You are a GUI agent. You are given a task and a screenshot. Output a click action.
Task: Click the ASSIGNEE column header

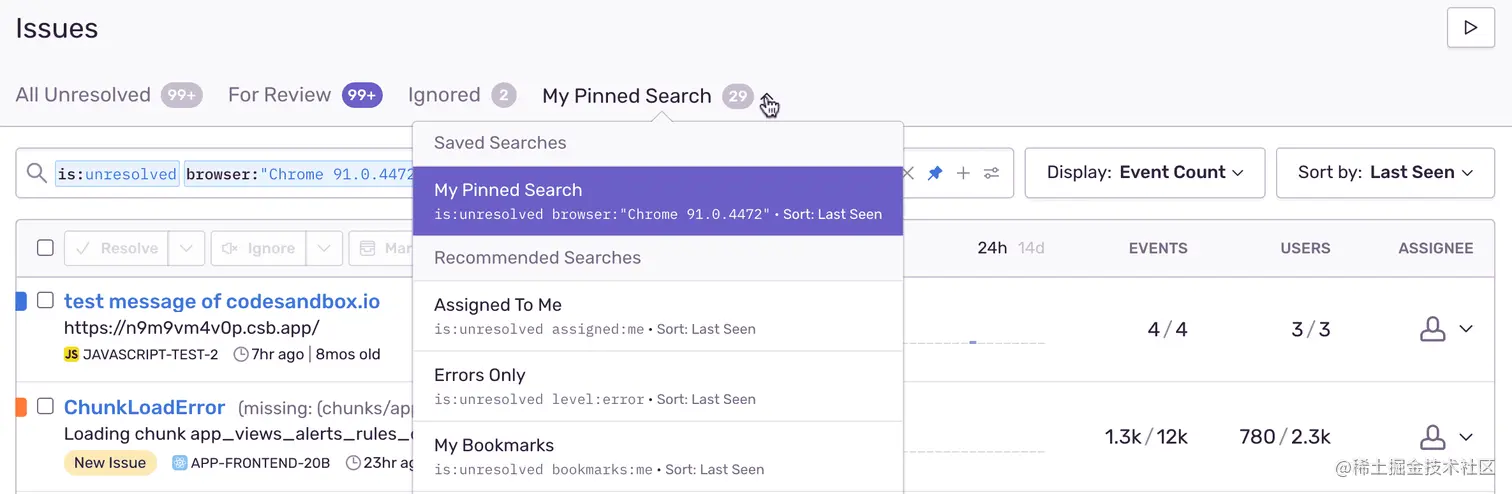tap(1436, 248)
